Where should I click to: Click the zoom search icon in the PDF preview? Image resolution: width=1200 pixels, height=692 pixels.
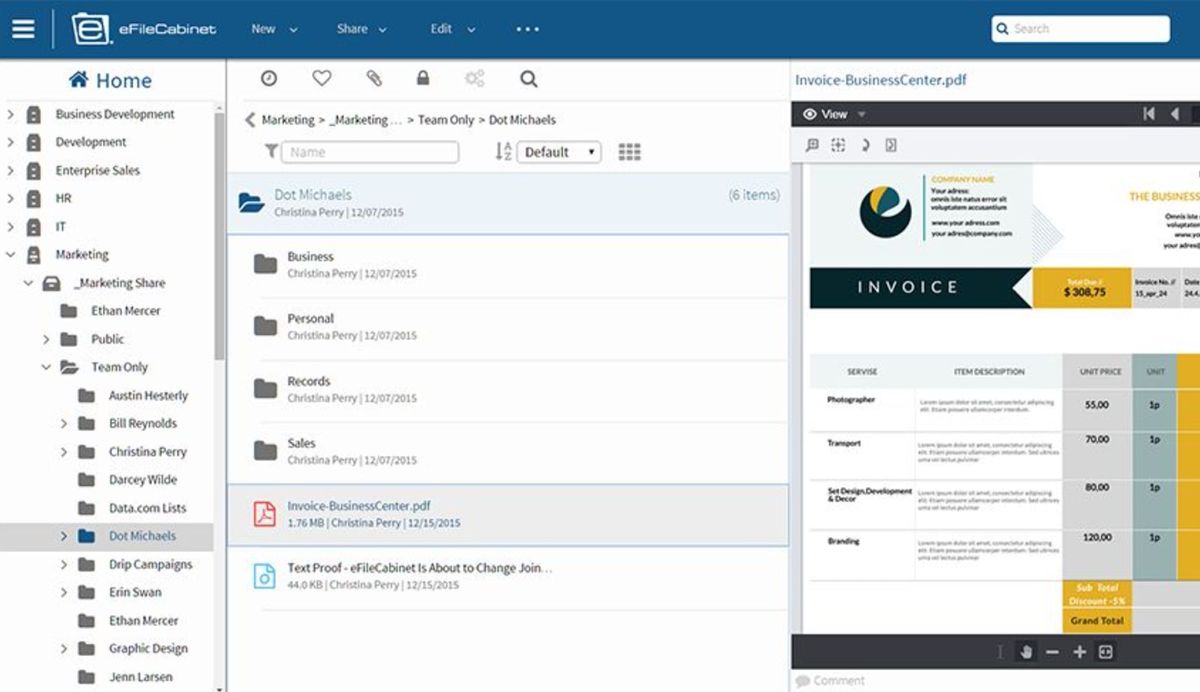click(814, 145)
